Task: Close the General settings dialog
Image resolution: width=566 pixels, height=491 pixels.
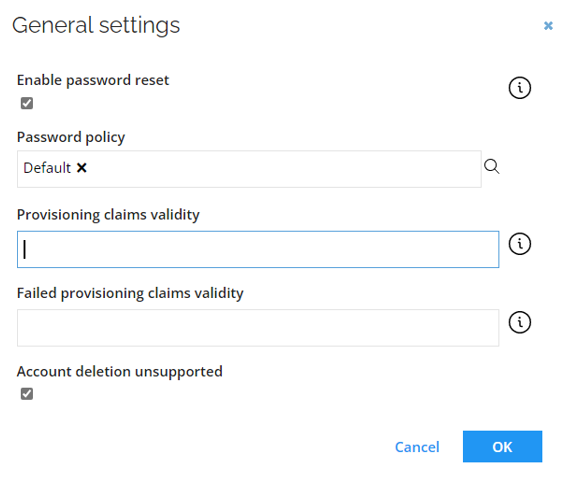Action: pyautogui.click(x=548, y=26)
